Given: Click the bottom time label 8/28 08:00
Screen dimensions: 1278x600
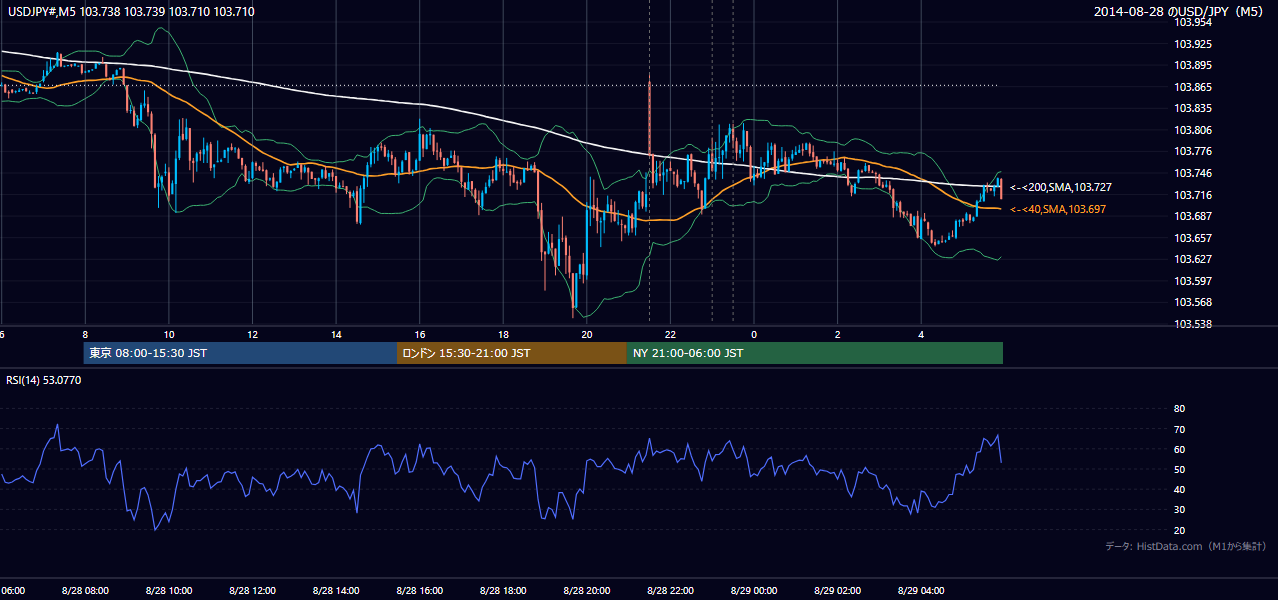Looking at the screenshot, I should 84,590.
